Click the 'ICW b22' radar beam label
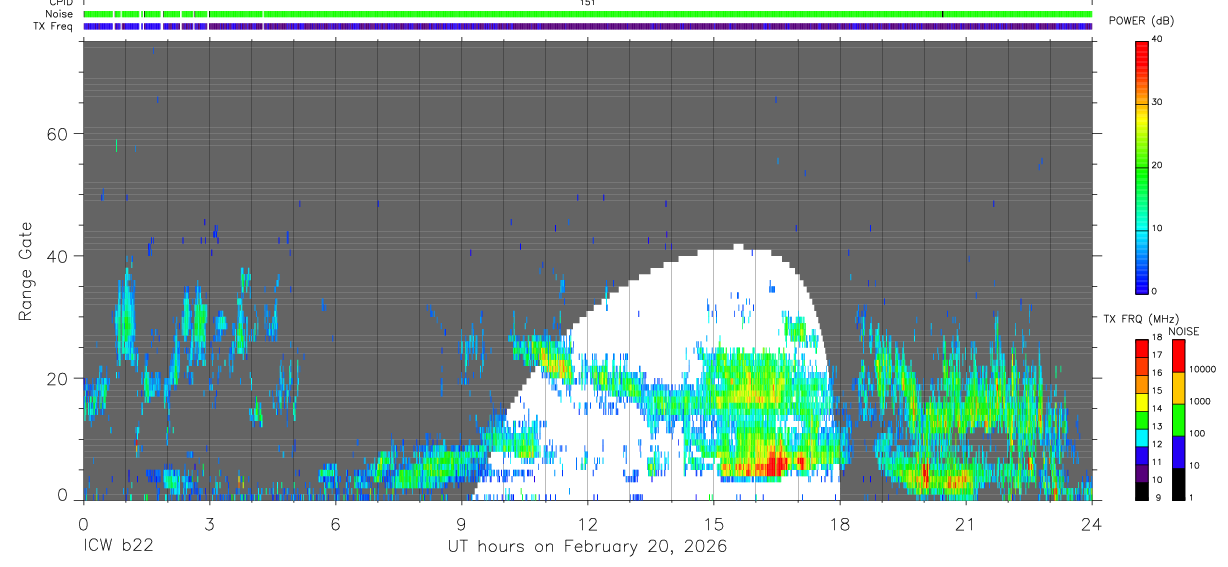Image resolution: width=1228 pixels, height=567 pixels. pyautogui.click(x=117, y=547)
